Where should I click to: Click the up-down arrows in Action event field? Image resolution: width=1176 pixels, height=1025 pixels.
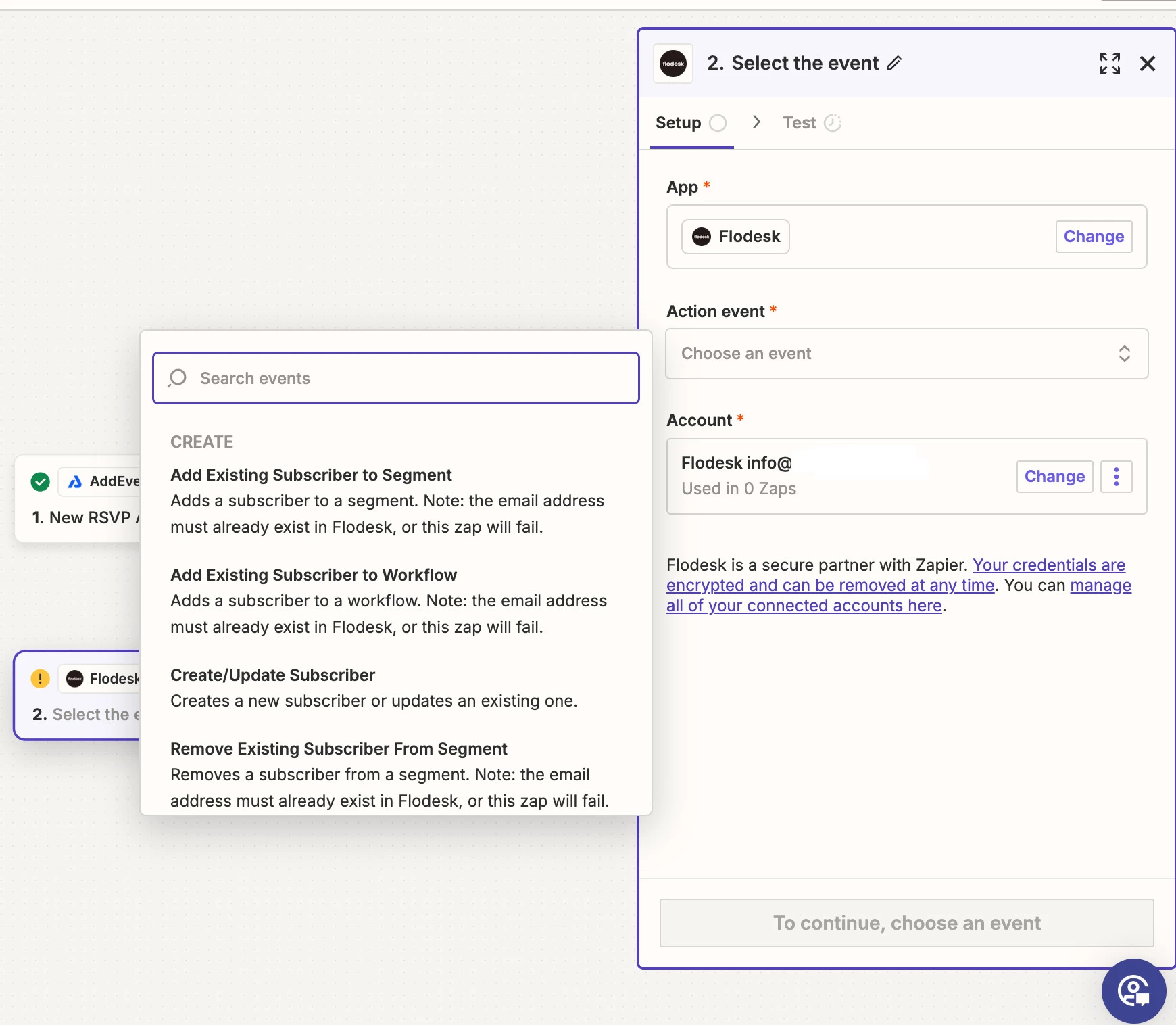(1124, 354)
